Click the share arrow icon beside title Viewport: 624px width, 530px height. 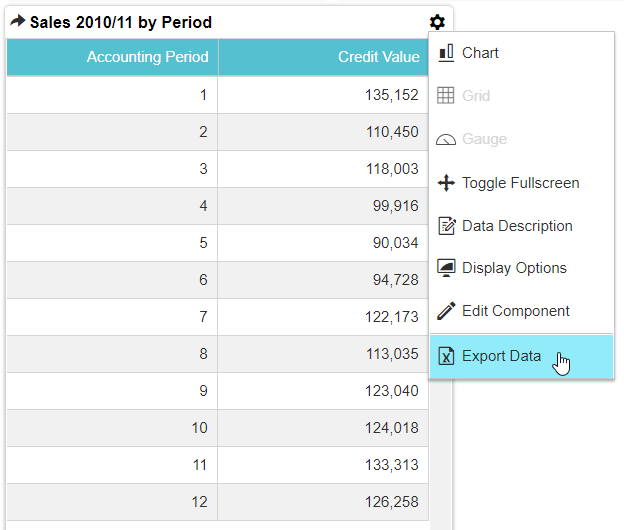18,21
